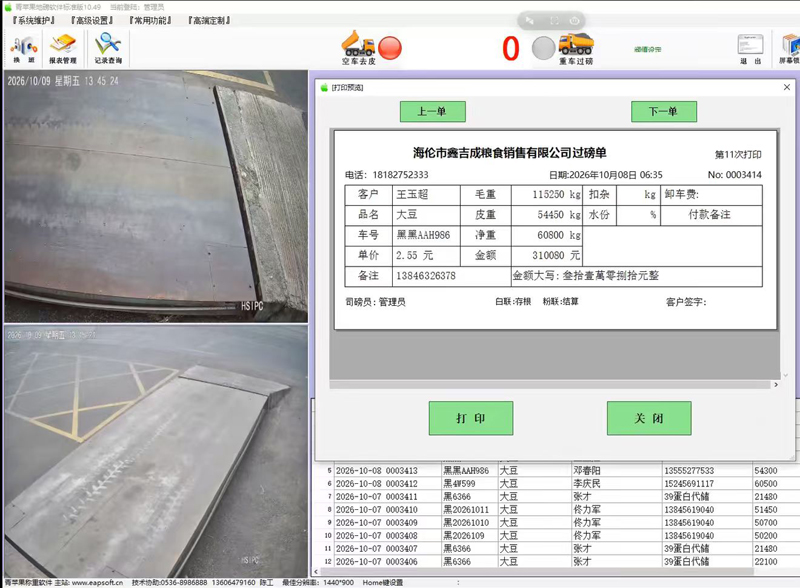Click the power icon in floating overlay
The image size is (800, 588).
(574, 21)
